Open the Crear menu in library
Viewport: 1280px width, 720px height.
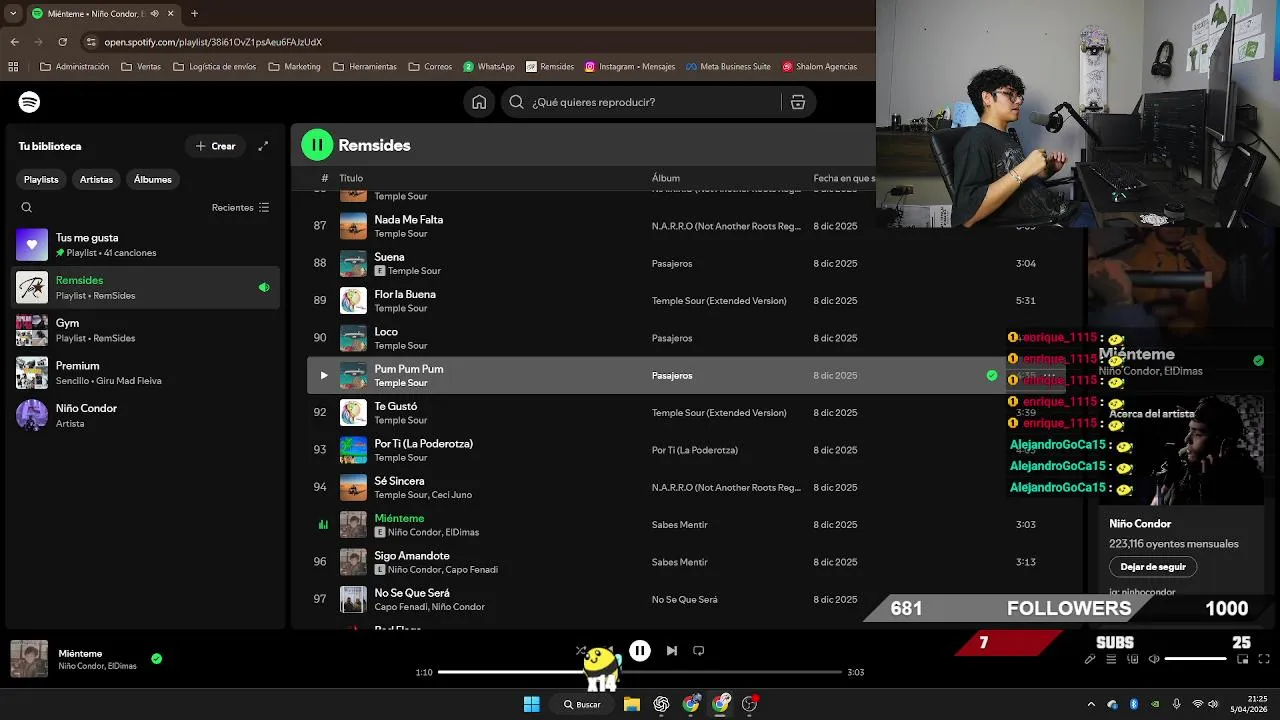[x=216, y=146]
